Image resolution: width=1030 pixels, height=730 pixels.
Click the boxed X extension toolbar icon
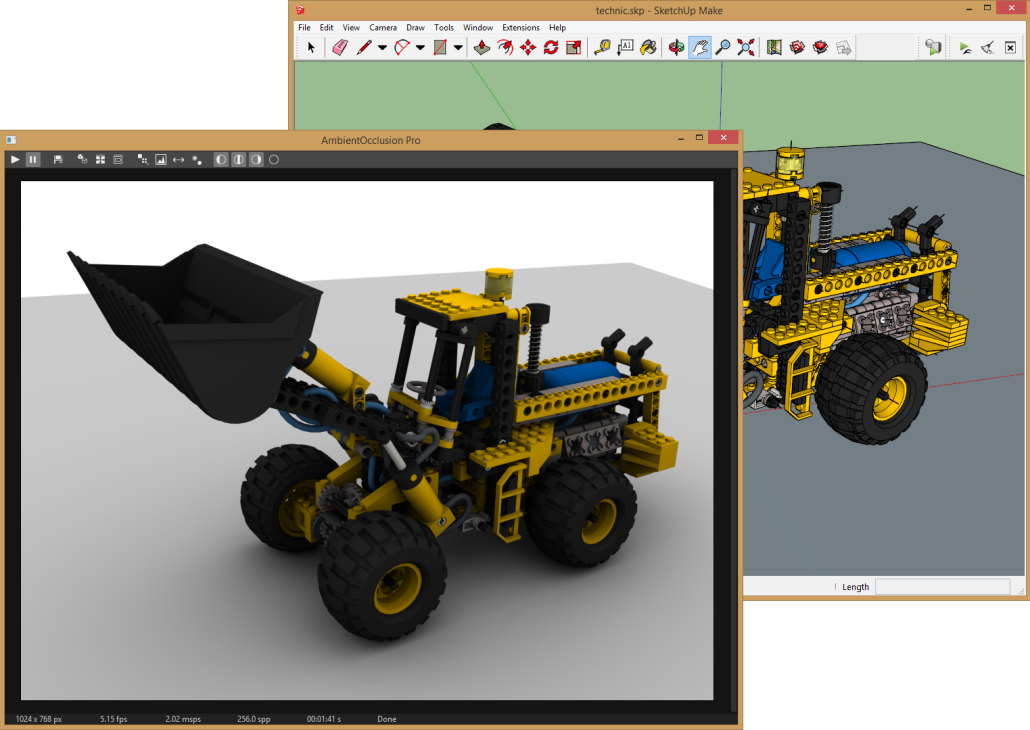1010,47
